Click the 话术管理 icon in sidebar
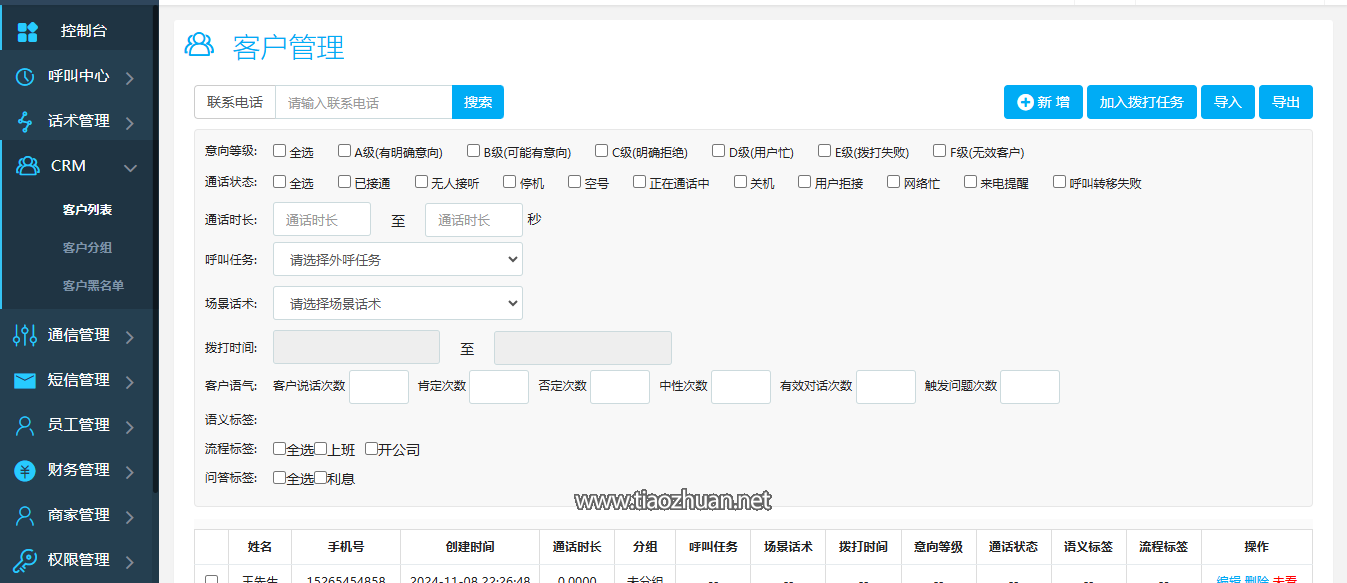 (x=26, y=121)
